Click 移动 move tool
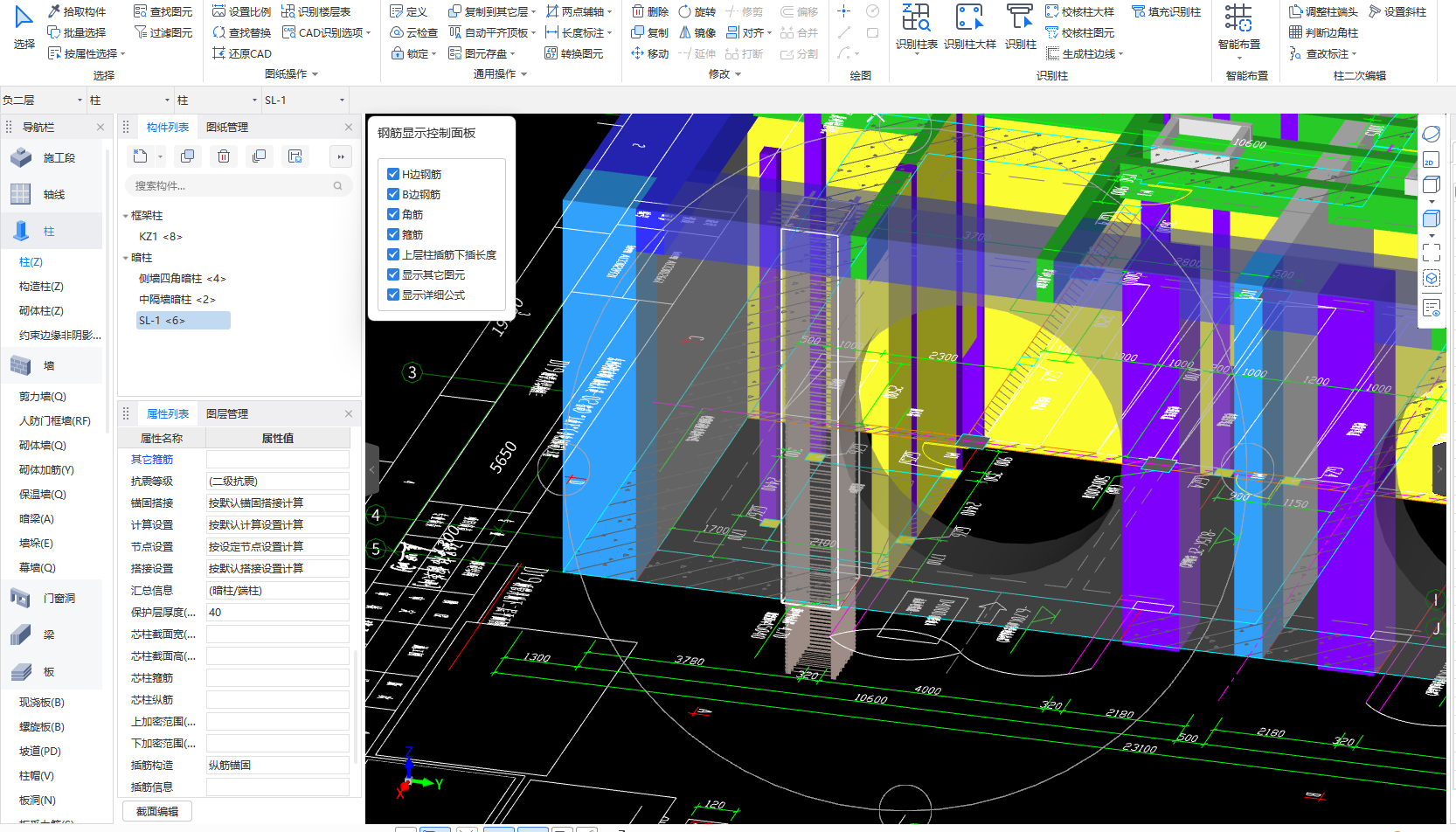Screen dimensions: 1456x832 tap(650, 53)
